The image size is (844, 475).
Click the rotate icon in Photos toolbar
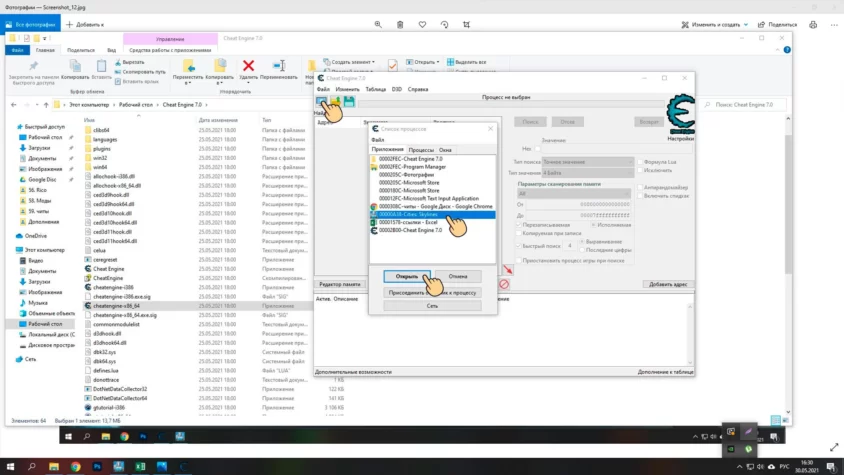pos(444,24)
